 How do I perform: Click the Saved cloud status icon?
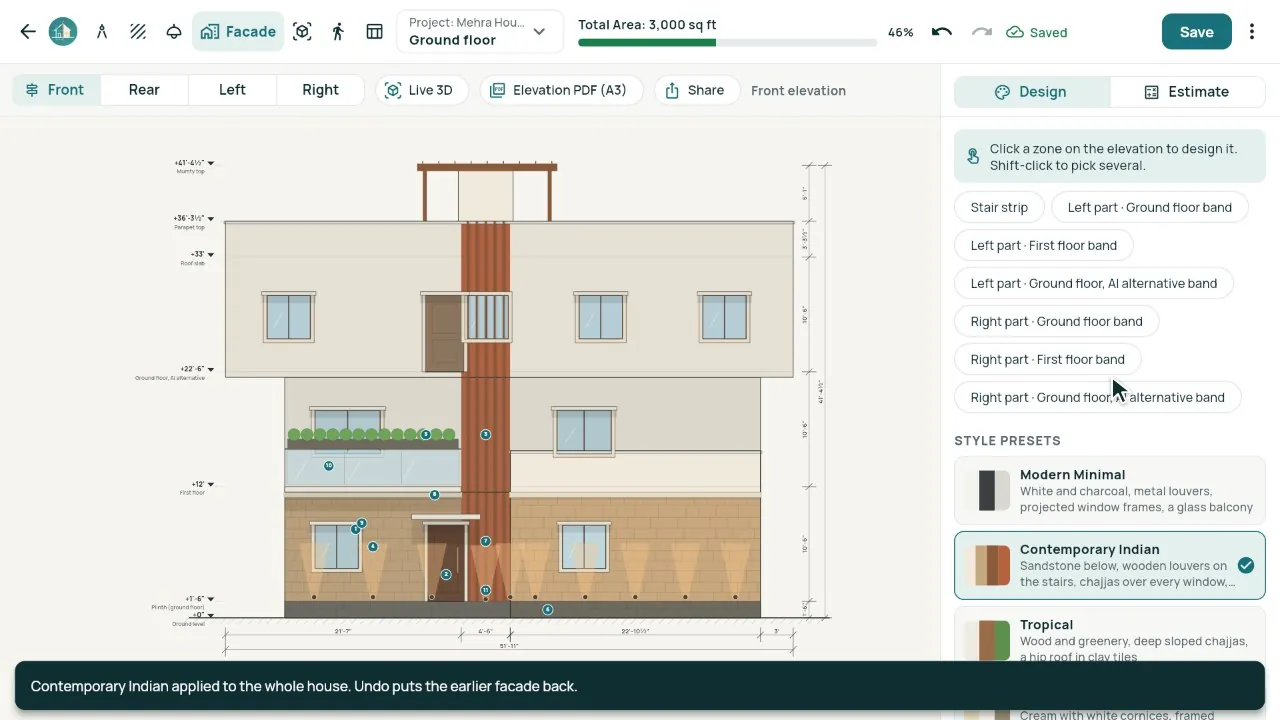point(1015,32)
